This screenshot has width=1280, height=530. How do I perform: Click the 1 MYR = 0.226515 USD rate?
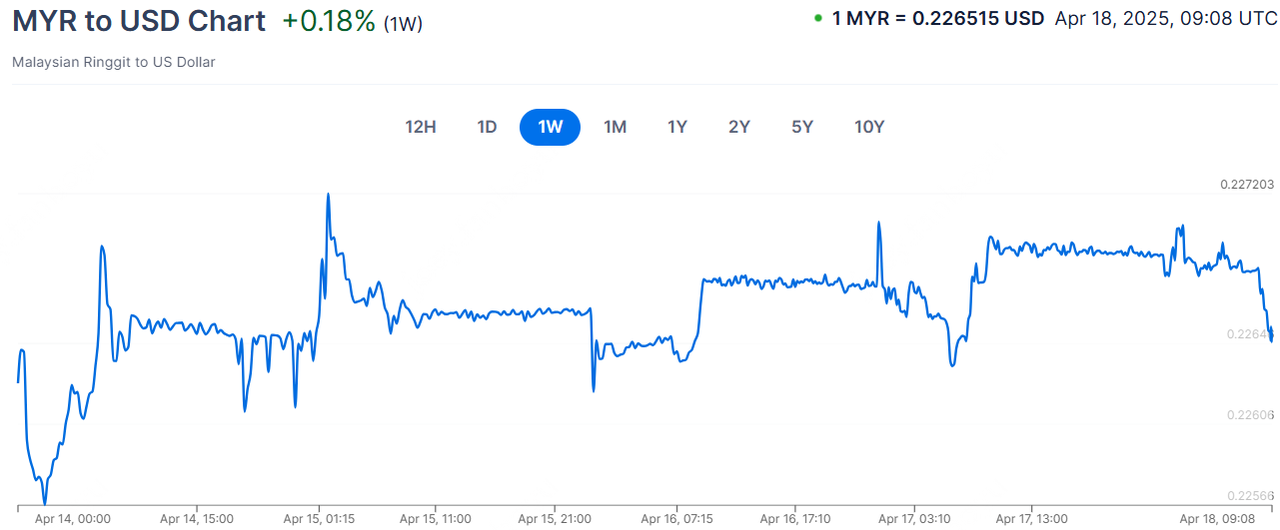click(x=938, y=18)
